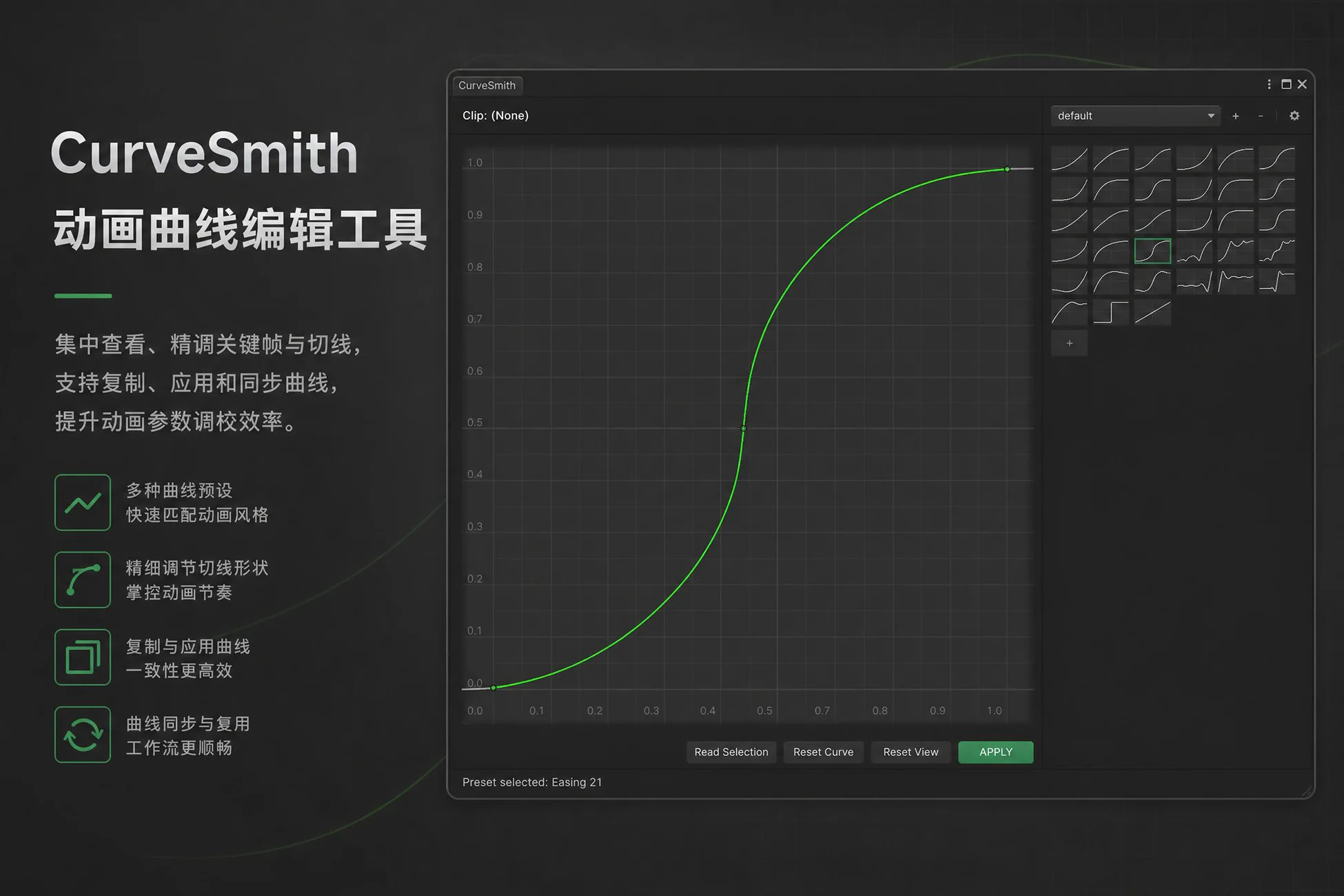Select preset in third row, second column

pos(1111,221)
